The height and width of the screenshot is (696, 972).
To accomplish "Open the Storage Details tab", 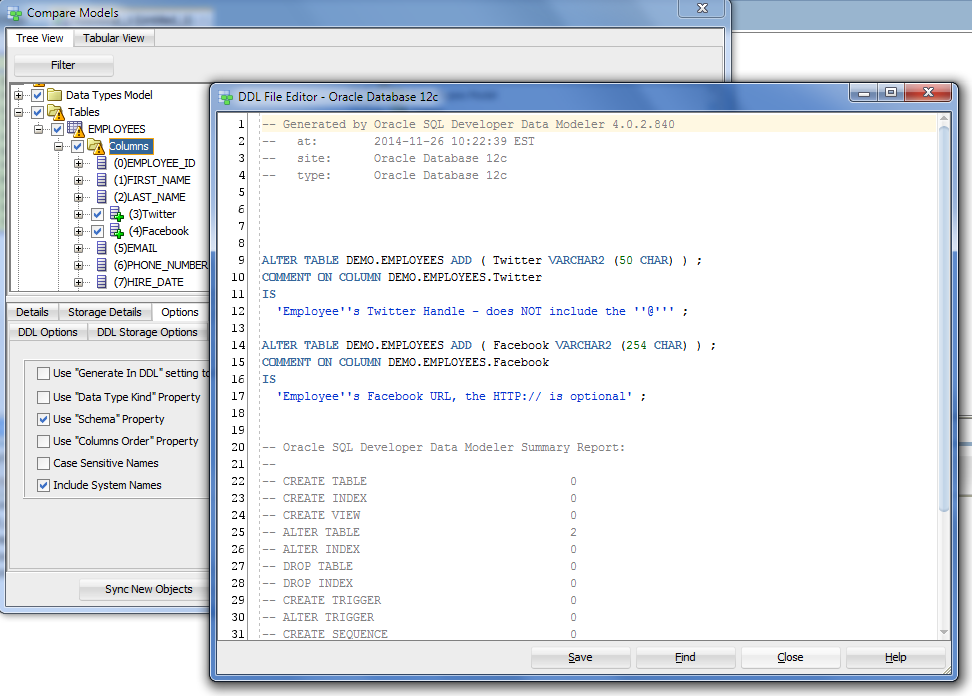I will coord(105,312).
